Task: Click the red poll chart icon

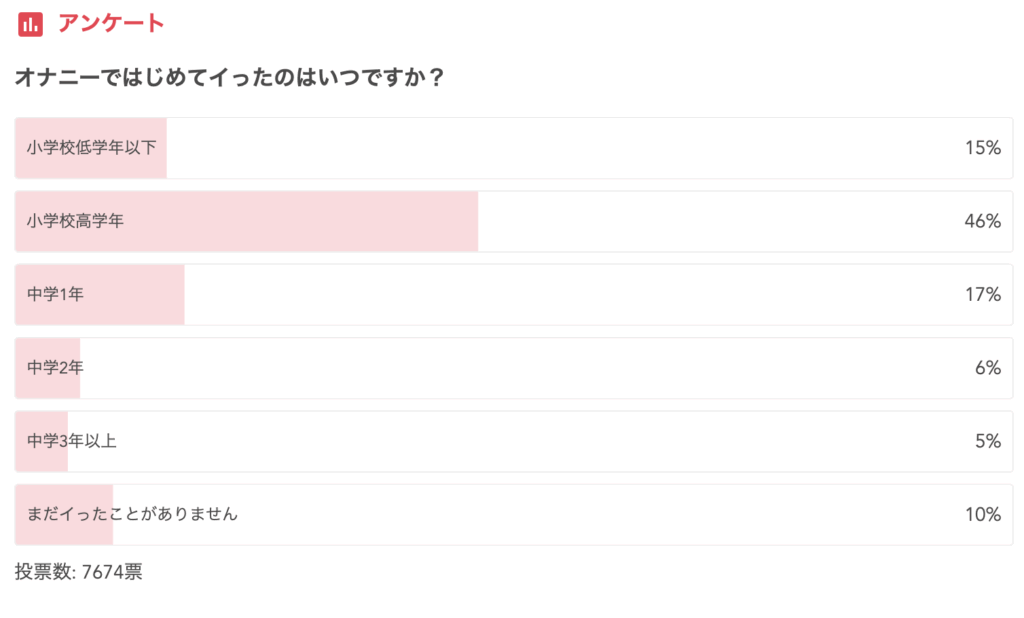Action: [x=31, y=24]
